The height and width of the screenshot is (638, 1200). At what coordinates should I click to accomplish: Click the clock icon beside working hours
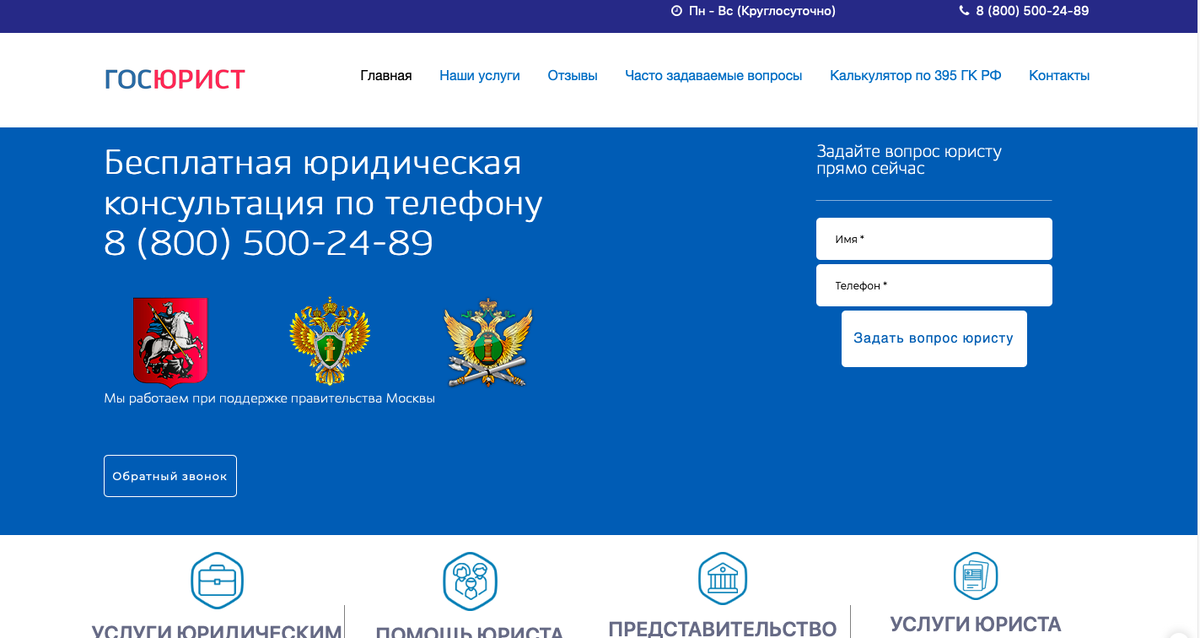pyautogui.click(x=676, y=11)
